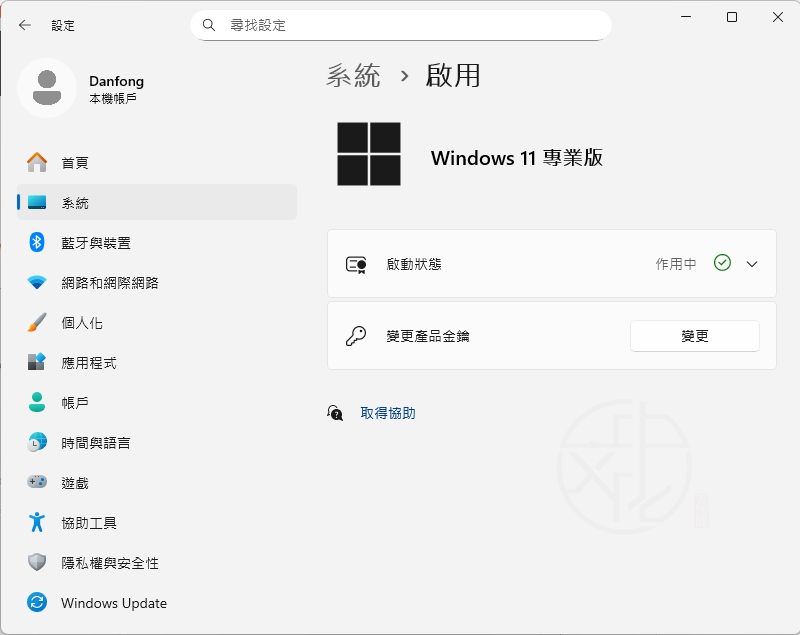The width and height of the screenshot is (800, 635).
Task: Open the 取得協助 help link
Action: [x=388, y=412]
